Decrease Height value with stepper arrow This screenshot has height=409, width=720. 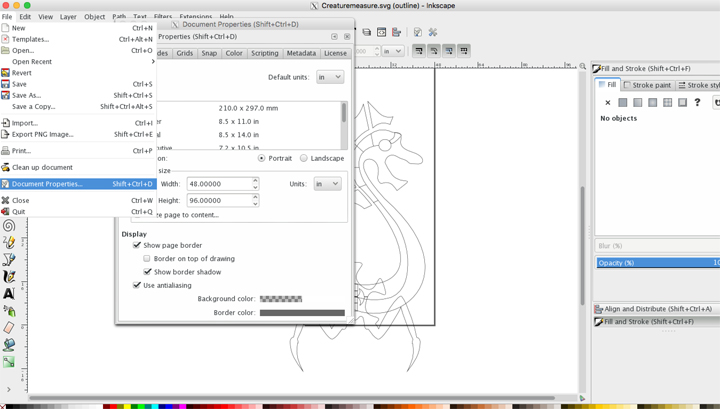pyautogui.click(x=255, y=204)
